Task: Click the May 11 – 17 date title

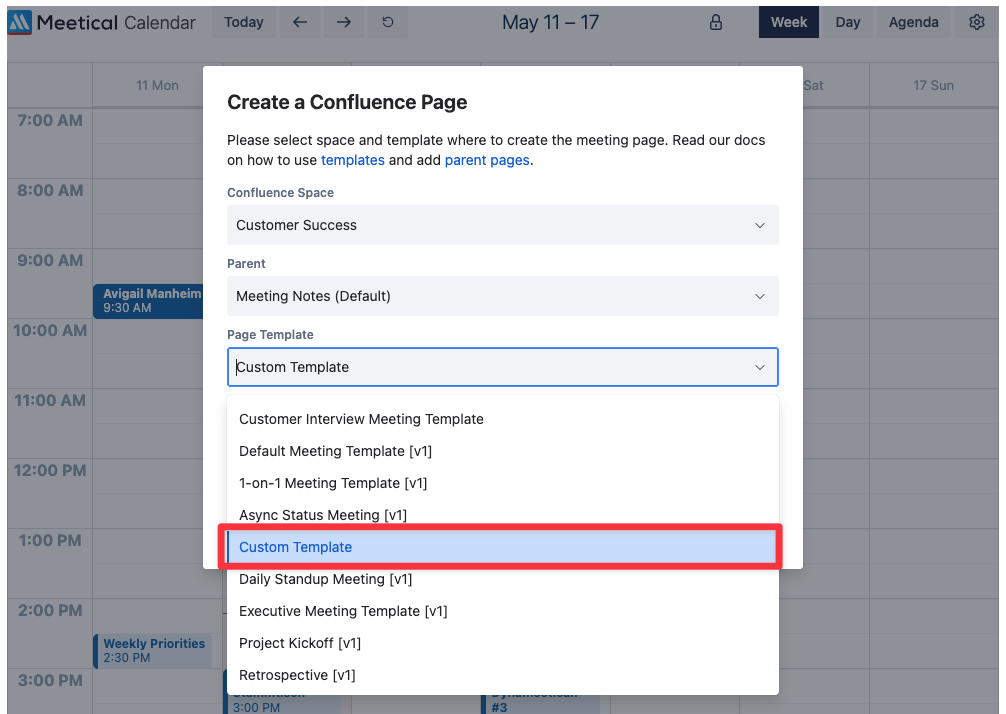Action: pos(550,22)
